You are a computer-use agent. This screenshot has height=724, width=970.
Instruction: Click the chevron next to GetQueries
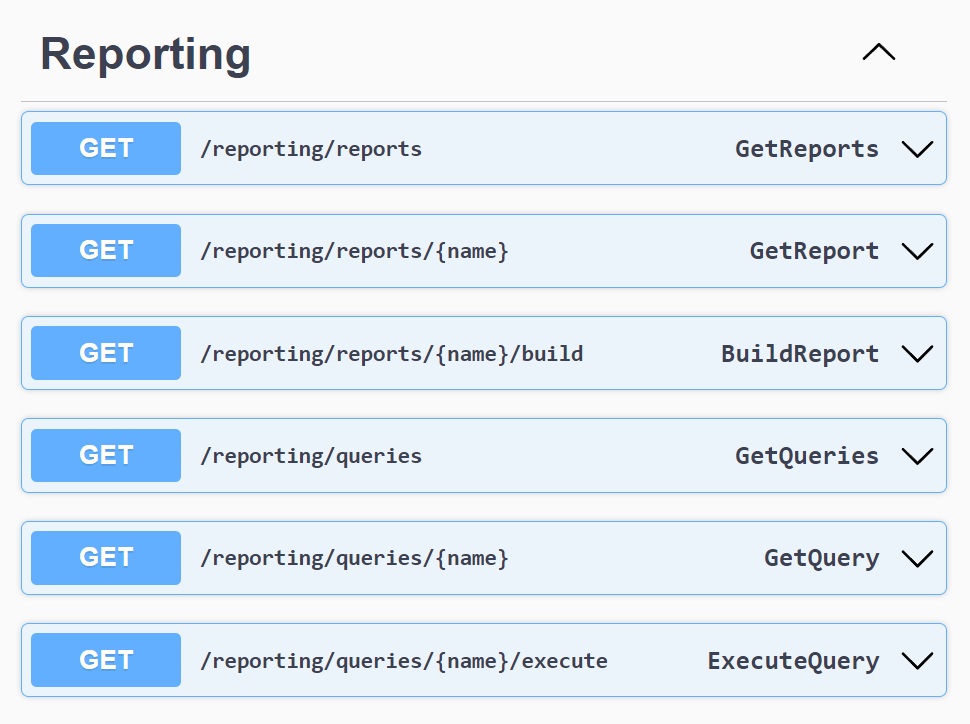[x=916, y=456]
